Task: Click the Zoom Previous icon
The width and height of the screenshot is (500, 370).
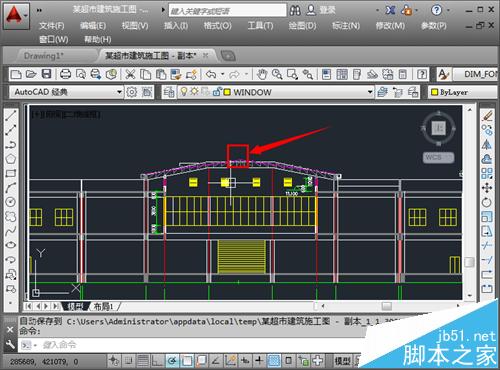Action: point(308,74)
